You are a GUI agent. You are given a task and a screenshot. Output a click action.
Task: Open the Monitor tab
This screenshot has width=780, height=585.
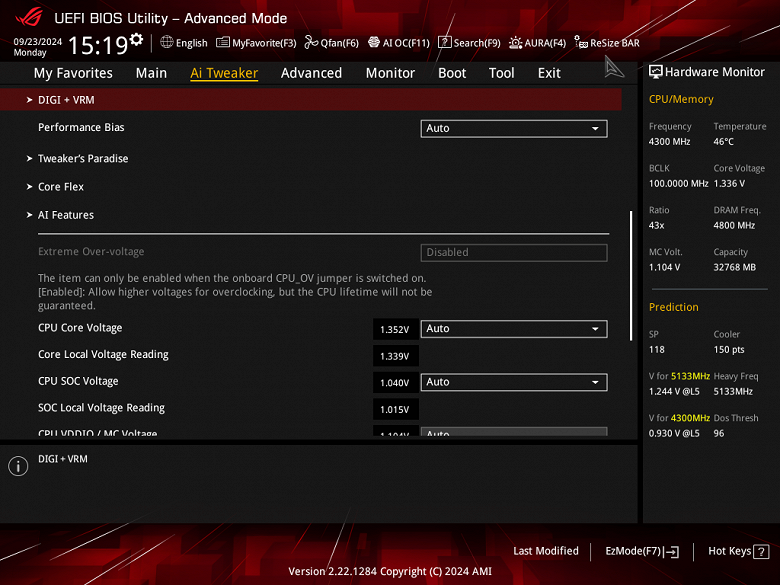coord(390,73)
